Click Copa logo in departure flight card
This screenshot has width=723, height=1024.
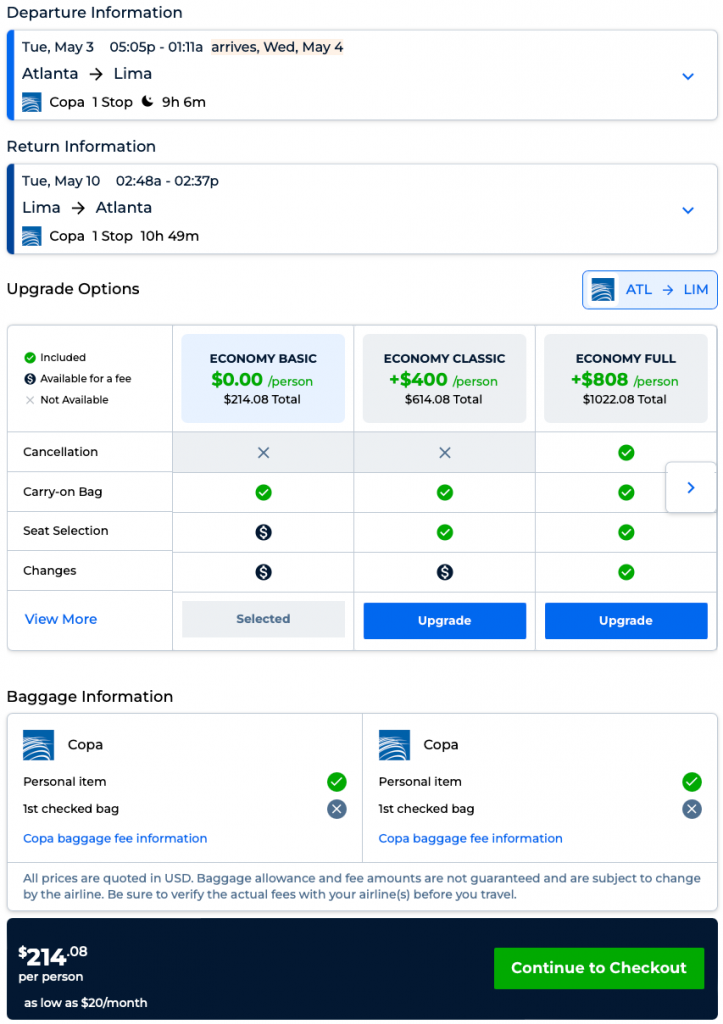point(32,102)
